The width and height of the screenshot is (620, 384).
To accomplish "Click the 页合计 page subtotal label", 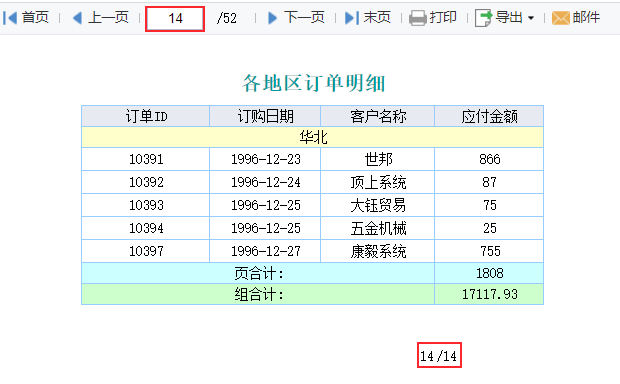I will click(x=258, y=273).
